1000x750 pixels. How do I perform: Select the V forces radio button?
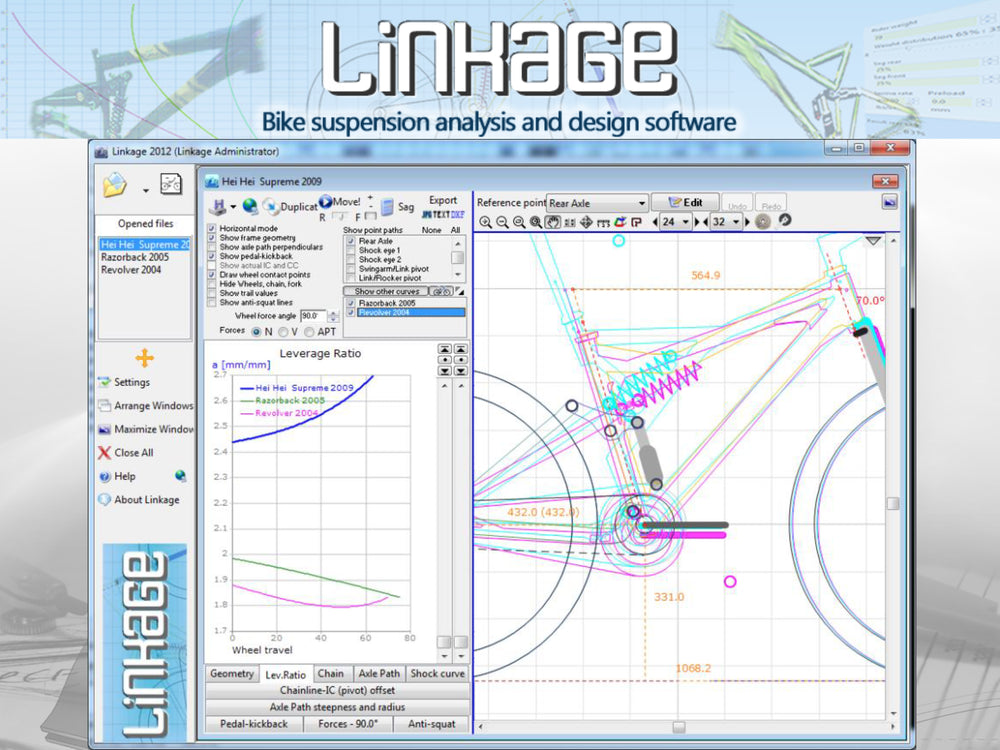click(283, 332)
